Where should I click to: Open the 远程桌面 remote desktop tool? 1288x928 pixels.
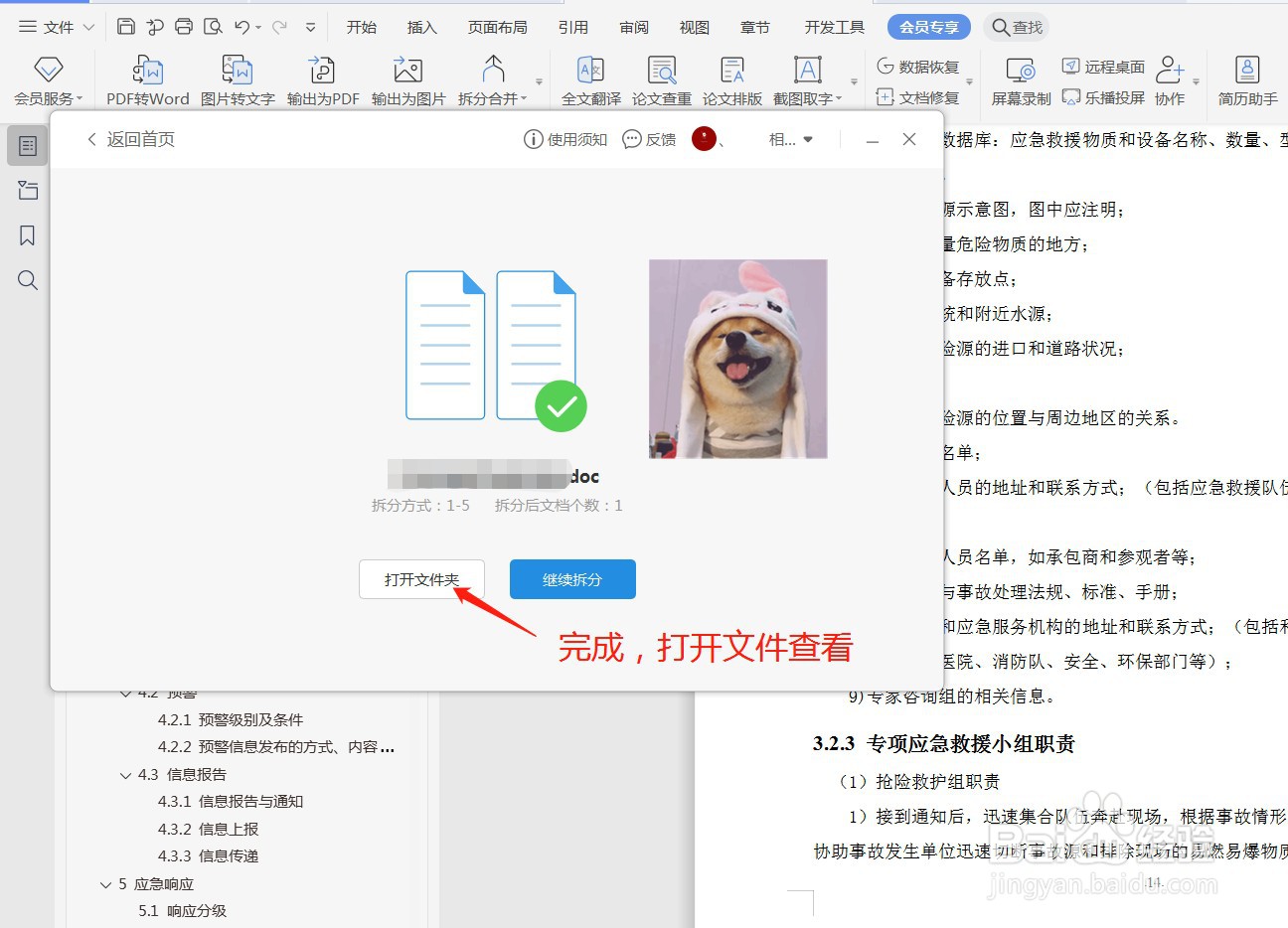1103,66
